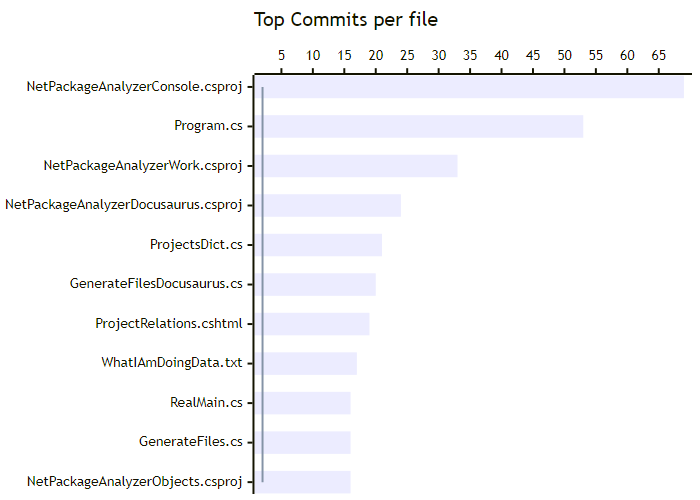The height and width of the screenshot is (500, 700).
Task: Click the Program.cs axis label
Action: (x=208, y=126)
